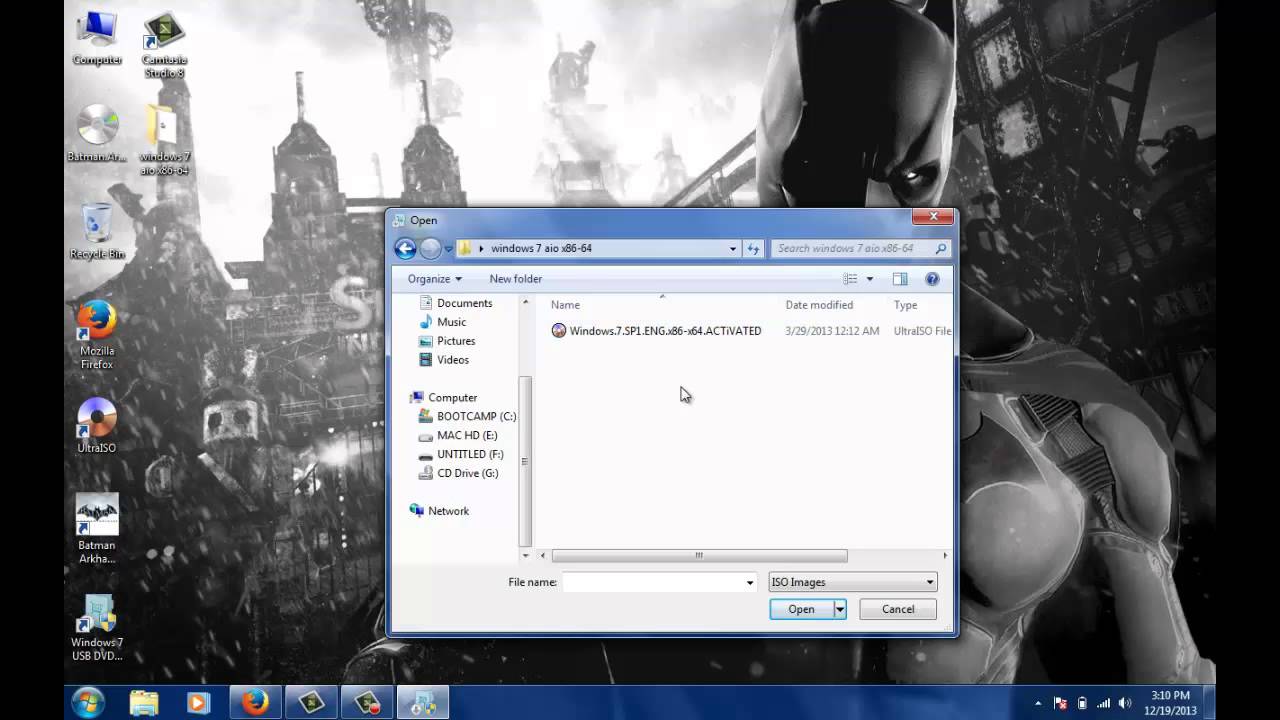
Task: Select the UltraISO desktop shortcut
Action: coord(97,426)
